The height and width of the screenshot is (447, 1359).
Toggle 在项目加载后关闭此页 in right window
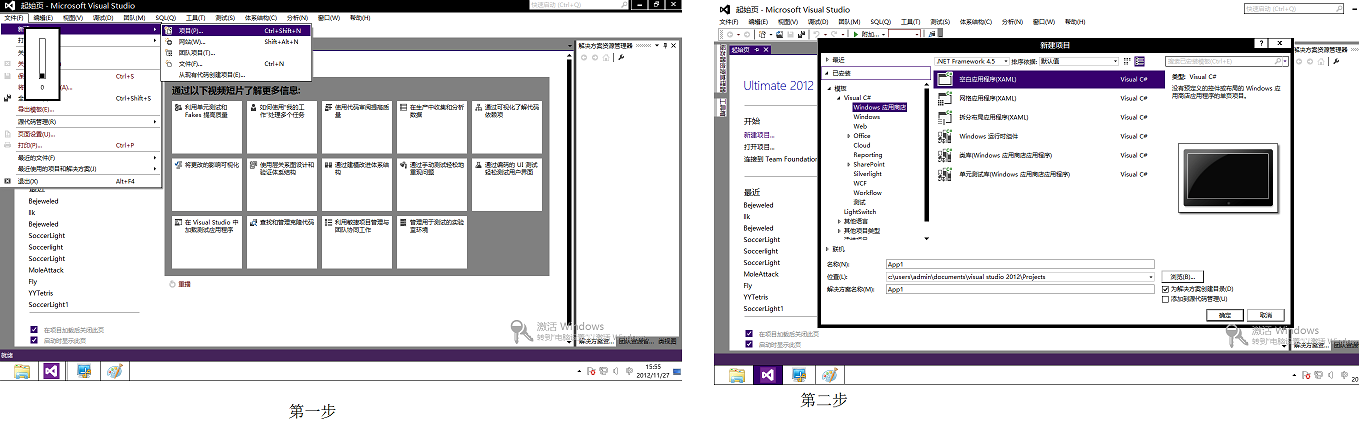click(748, 333)
